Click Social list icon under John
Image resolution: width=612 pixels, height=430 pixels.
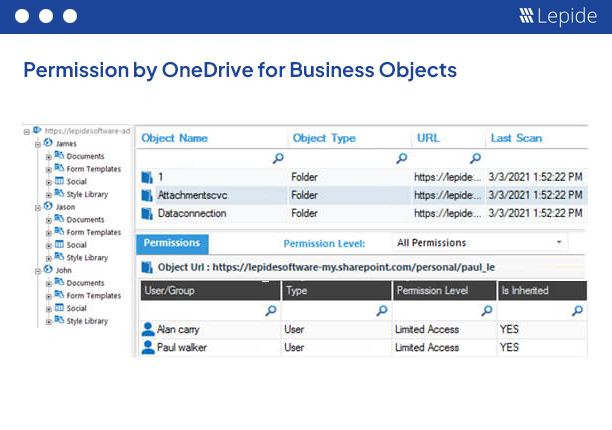[x=59, y=307]
